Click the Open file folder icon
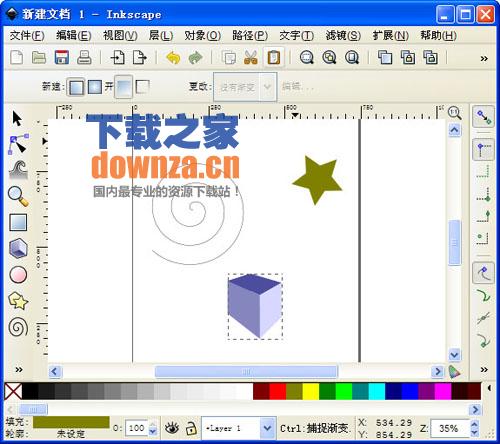The height and width of the screenshot is (444, 500). coord(39,58)
